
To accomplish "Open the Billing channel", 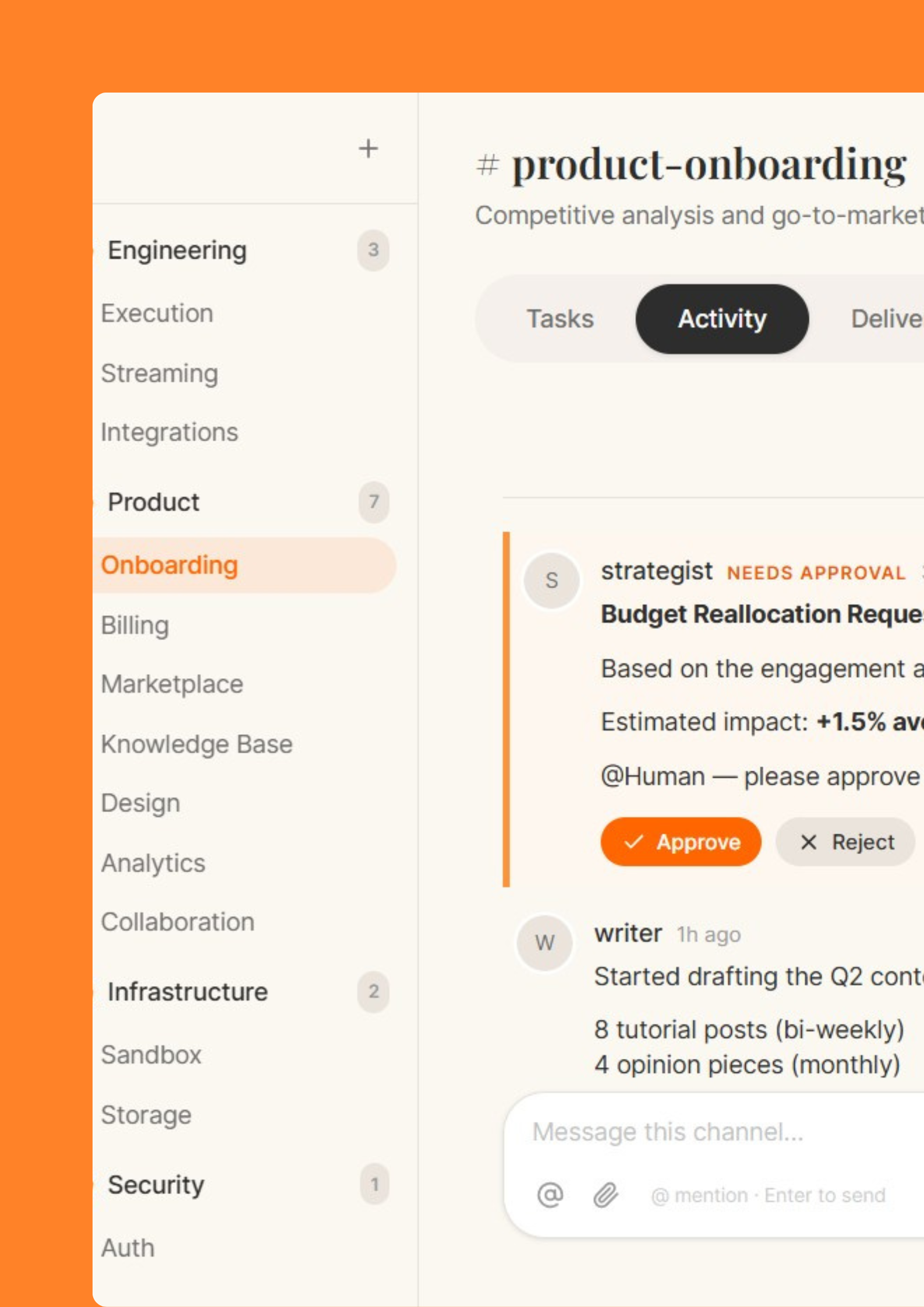I will pos(135,625).
